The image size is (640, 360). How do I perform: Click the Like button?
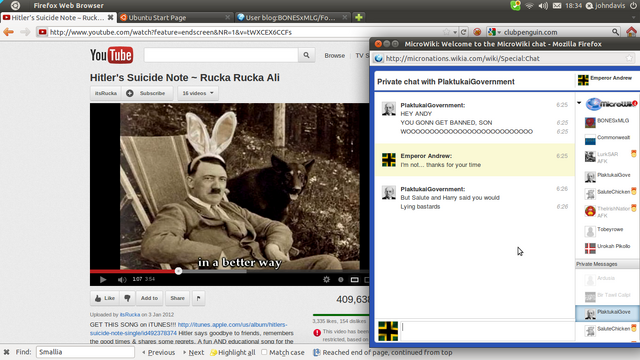tap(105, 298)
